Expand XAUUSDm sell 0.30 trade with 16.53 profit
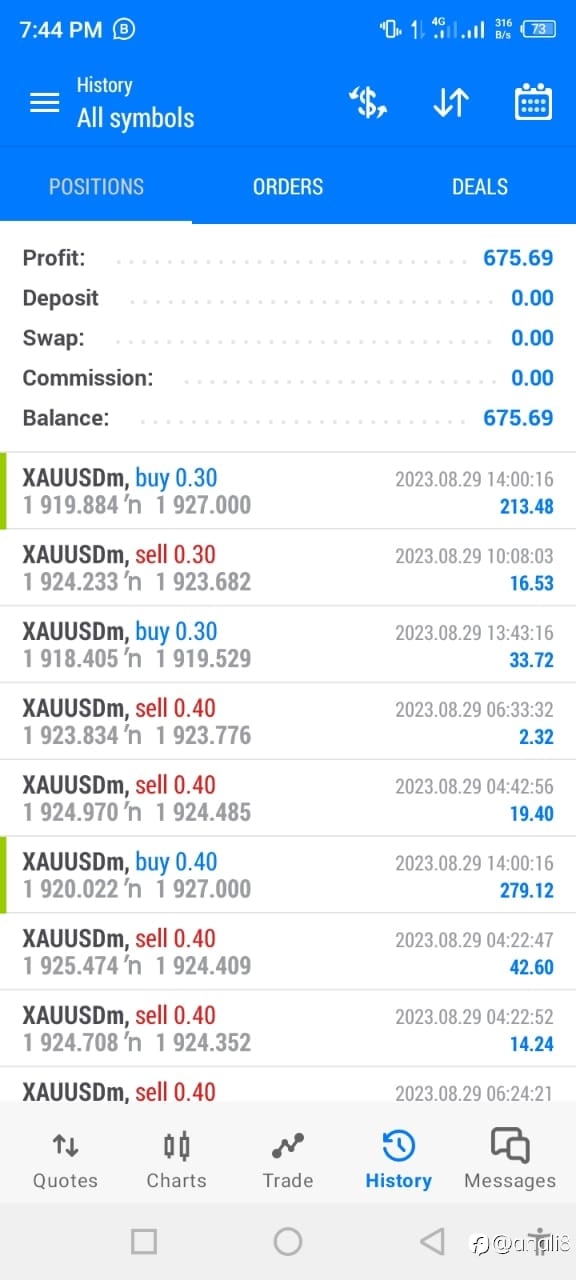 (288, 568)
